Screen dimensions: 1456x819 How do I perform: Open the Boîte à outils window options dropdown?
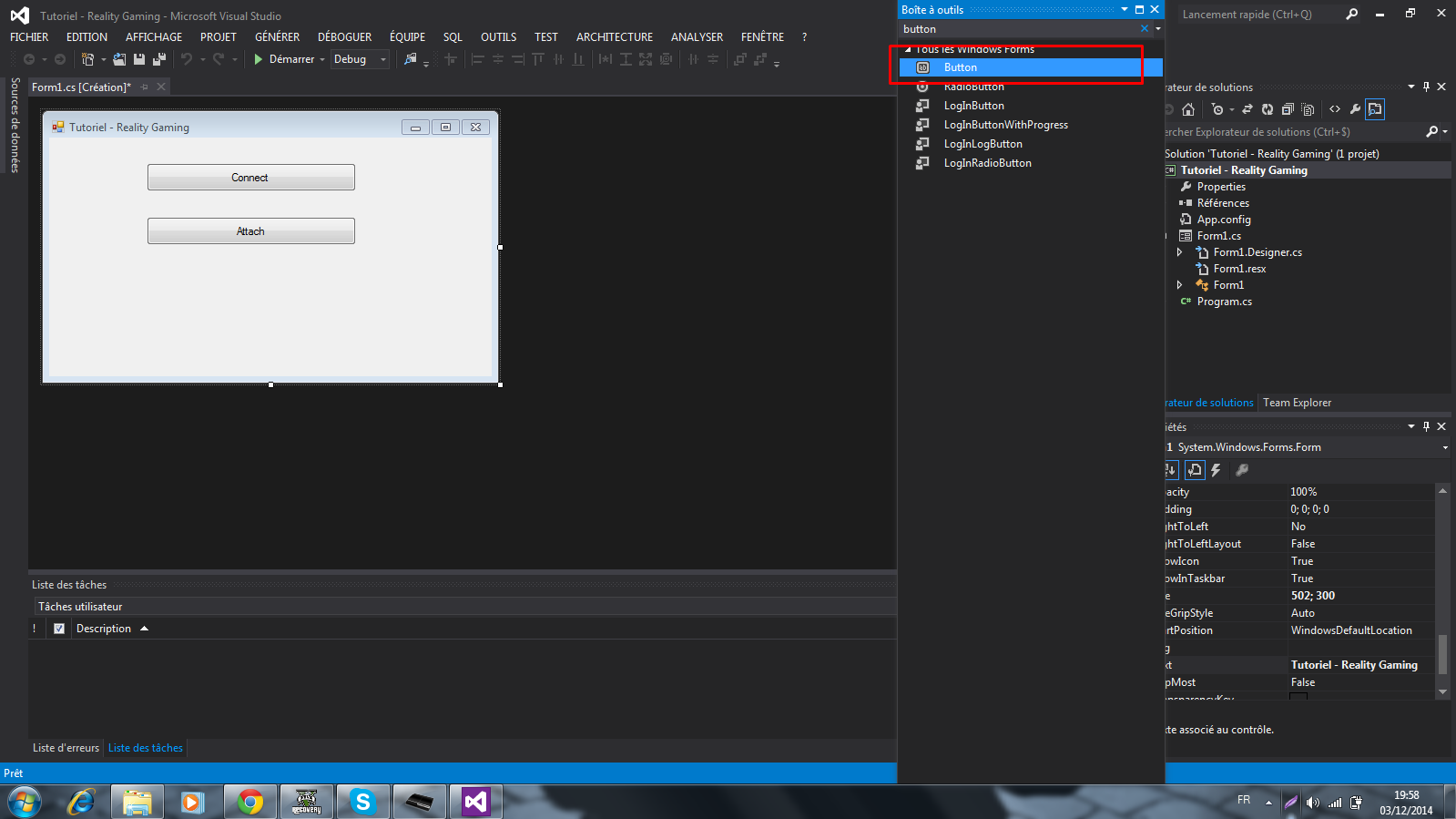pyautogui.click(x=1125, y=9)
